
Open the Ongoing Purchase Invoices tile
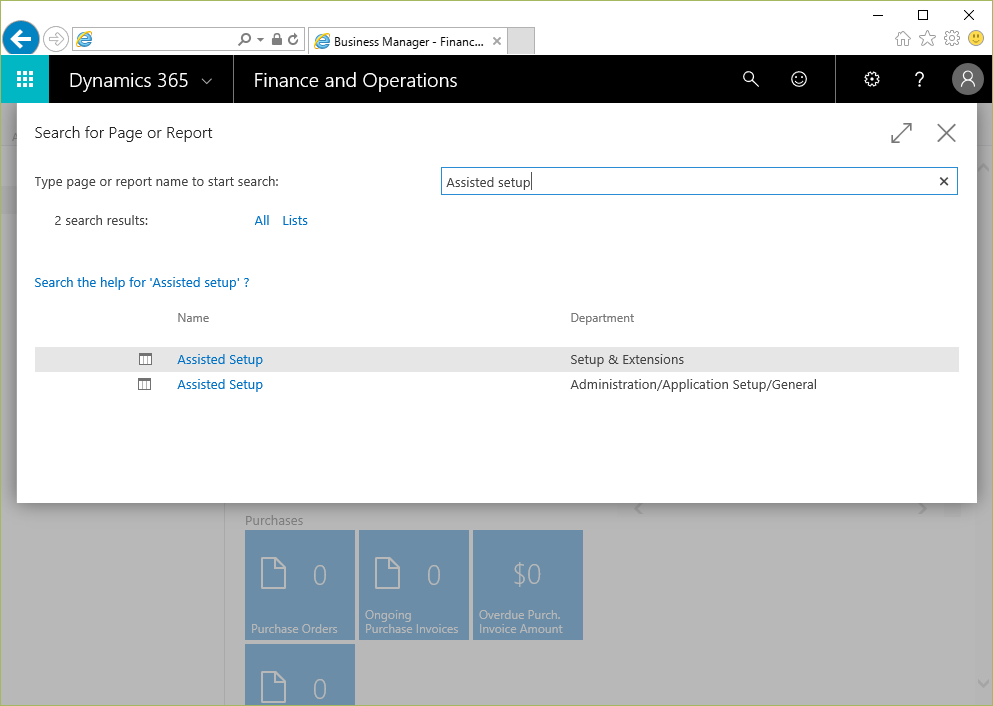pyautogui.click(x=414, y=585)
